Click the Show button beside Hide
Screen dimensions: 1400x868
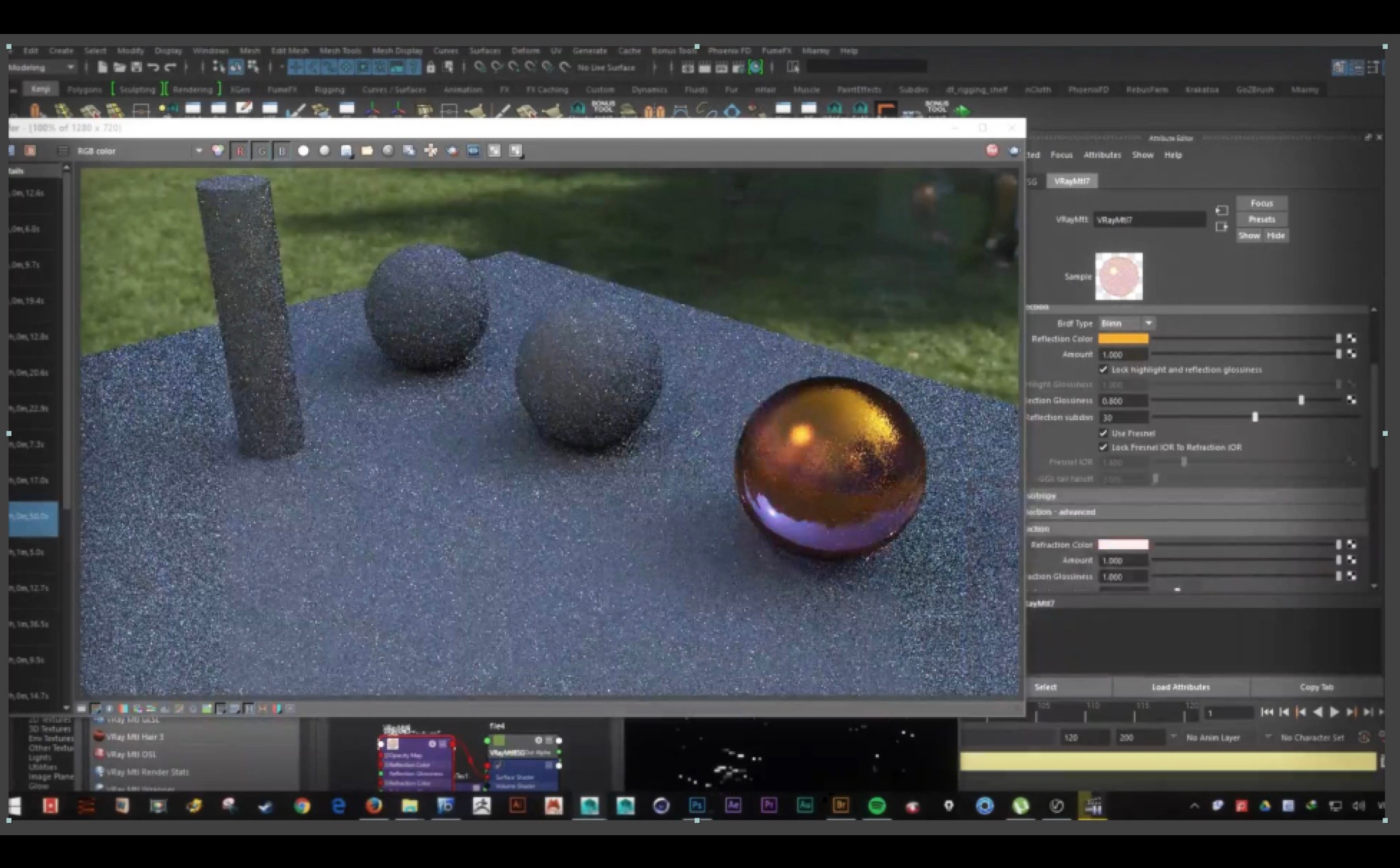click(1249, 236)
